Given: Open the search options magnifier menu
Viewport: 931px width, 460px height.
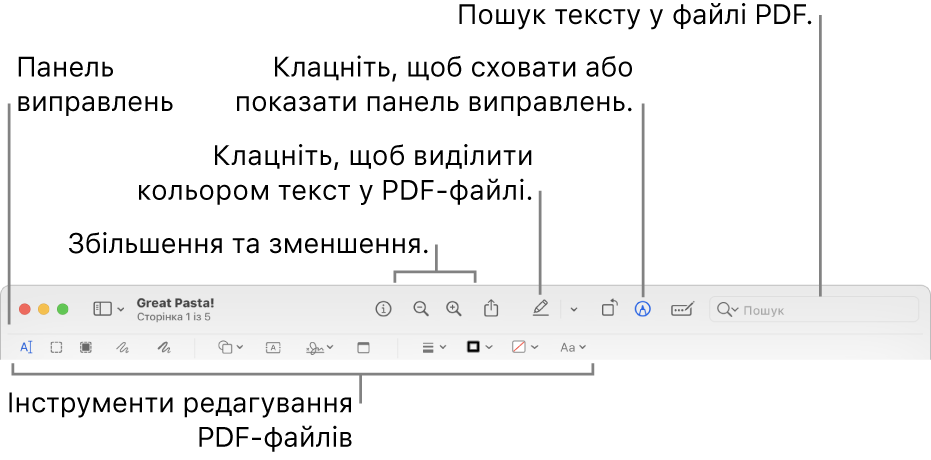Looking at the screenshot, I should [727, 310].
